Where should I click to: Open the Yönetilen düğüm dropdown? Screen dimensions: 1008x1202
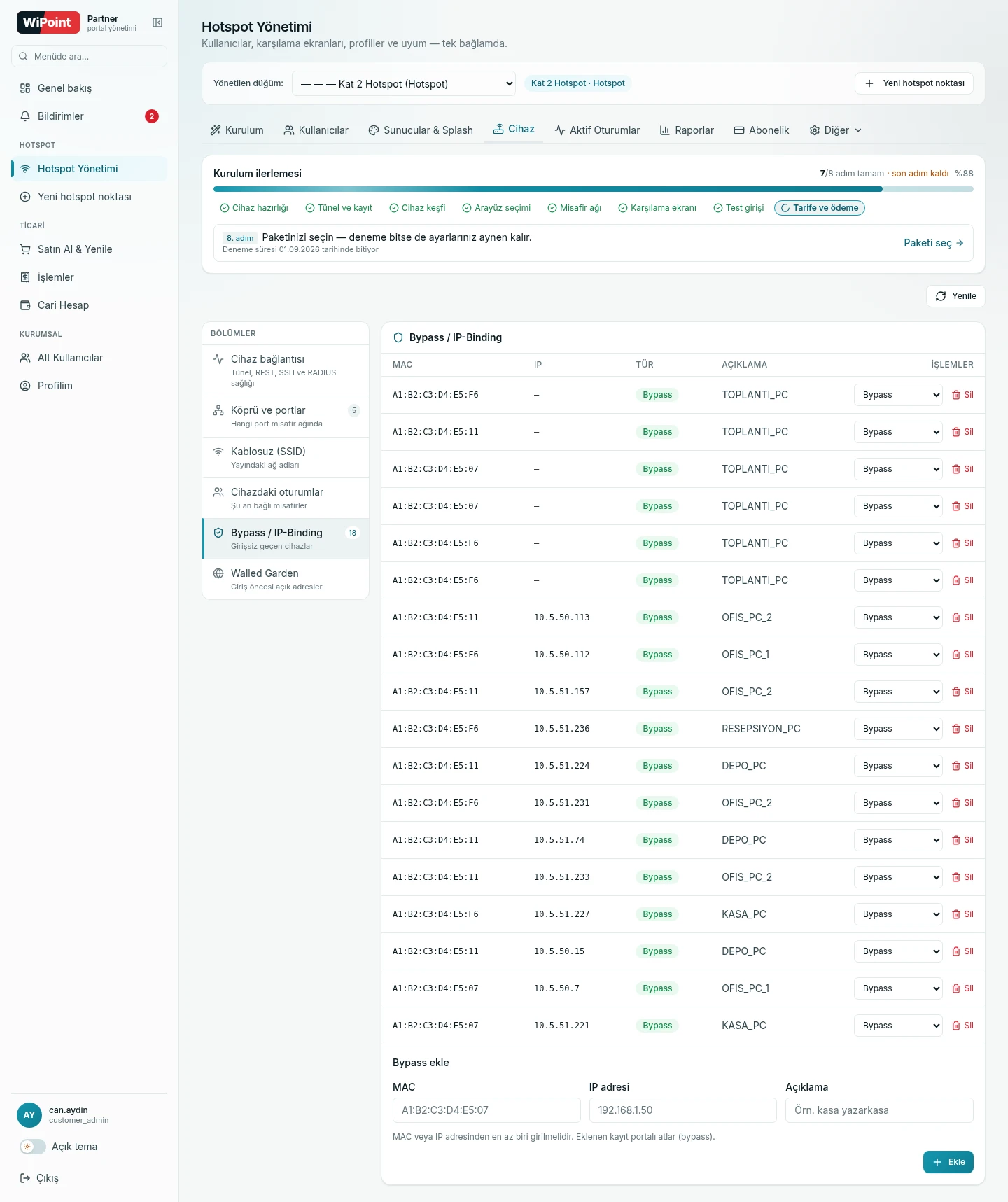(x=404, y=84)
